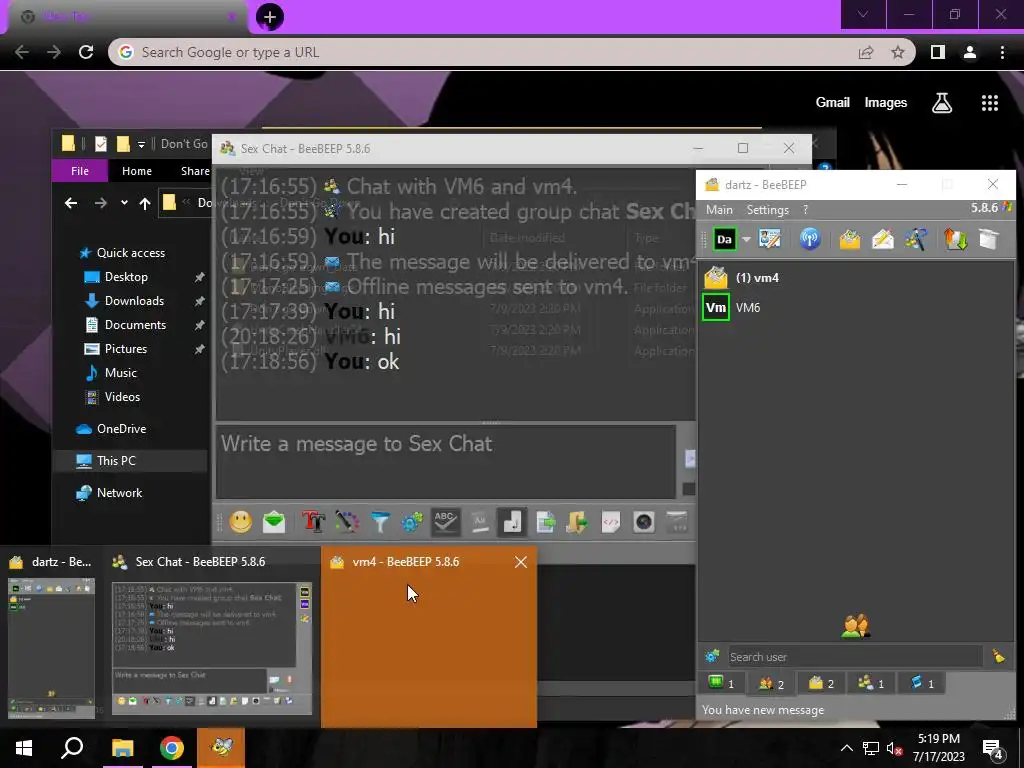Screen dimensions: 1024x768
Task: Open the message filter funnel icon
Action: click(x=379, y=522)
